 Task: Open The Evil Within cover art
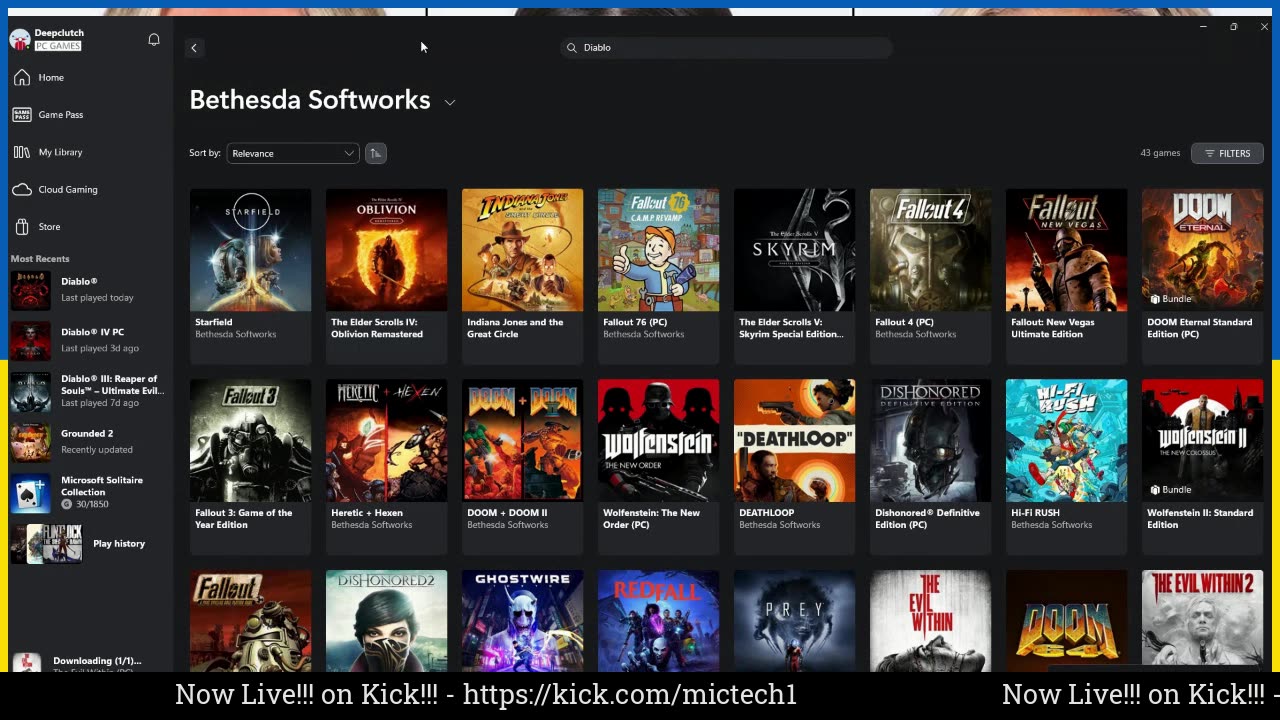point(931,621)
